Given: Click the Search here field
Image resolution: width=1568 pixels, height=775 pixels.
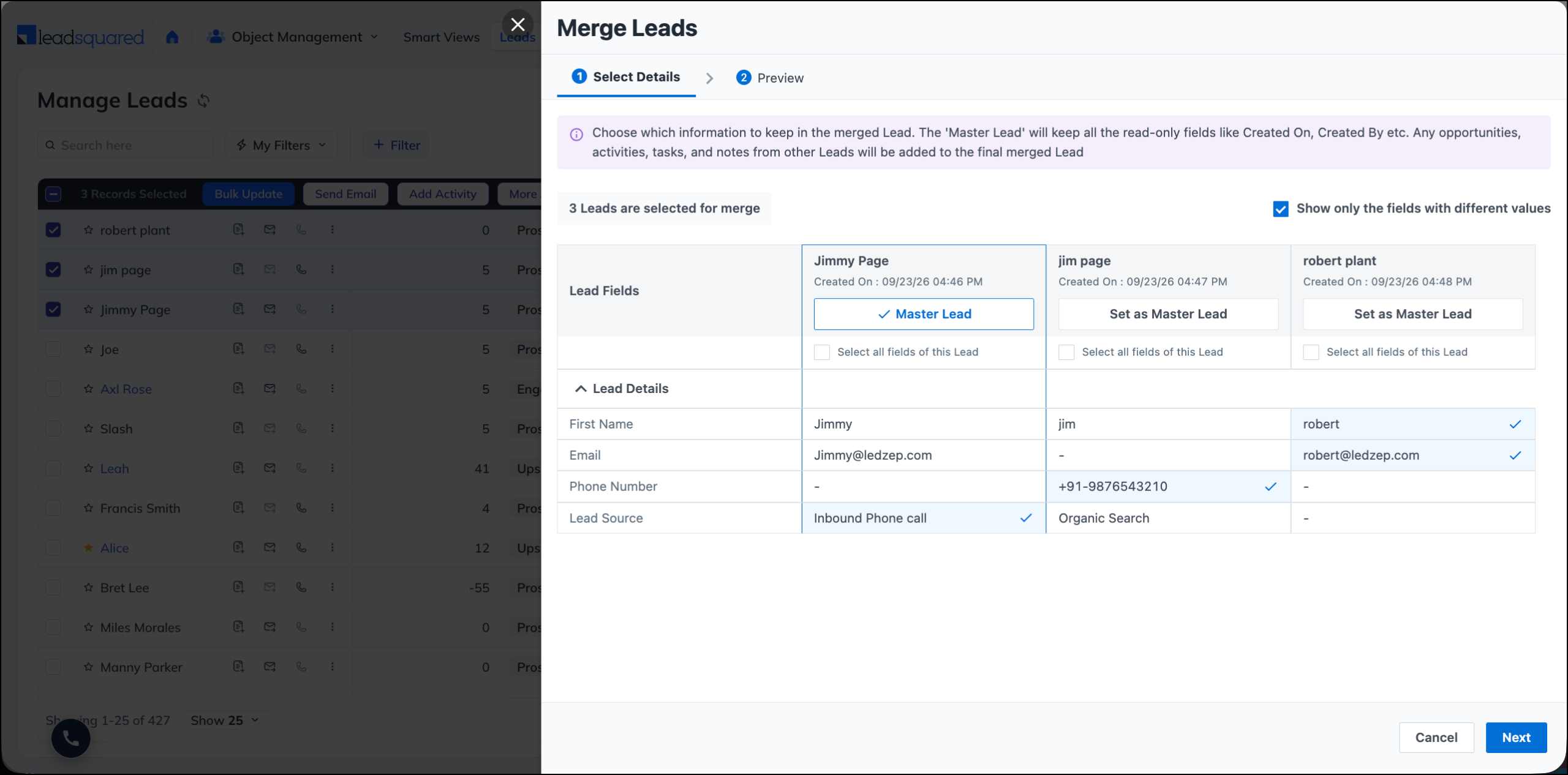Looking at the screenshot, I should 126,145.
